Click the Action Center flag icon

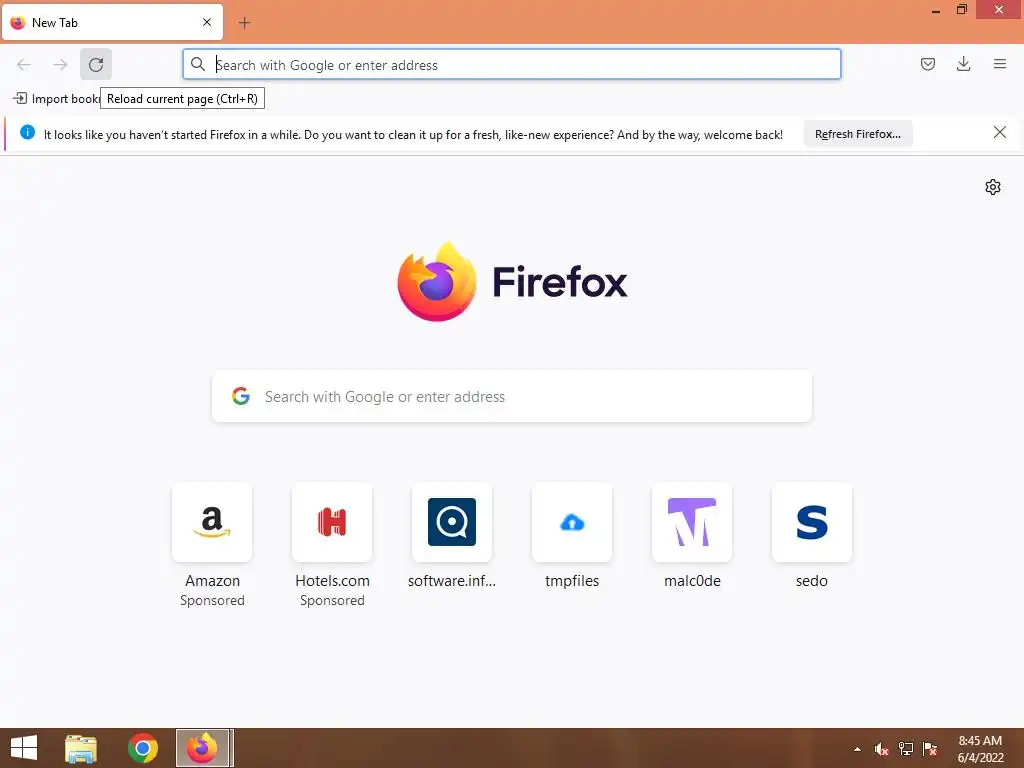930,749
